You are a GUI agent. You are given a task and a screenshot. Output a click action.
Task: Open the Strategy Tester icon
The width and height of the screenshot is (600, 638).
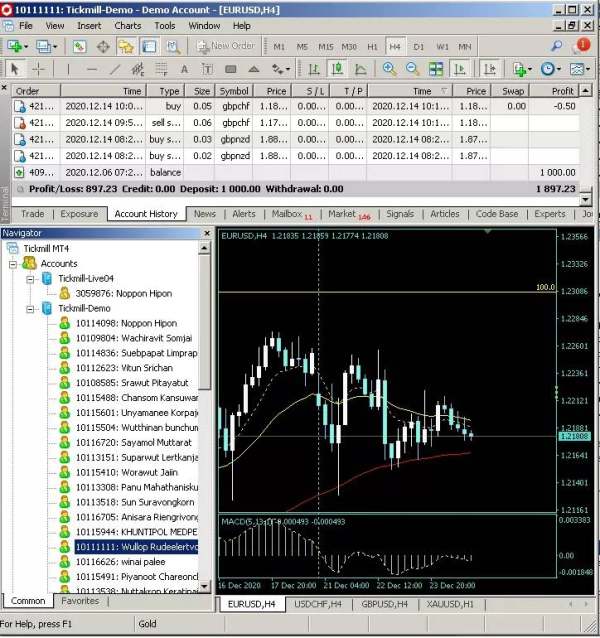coord(173,47)
